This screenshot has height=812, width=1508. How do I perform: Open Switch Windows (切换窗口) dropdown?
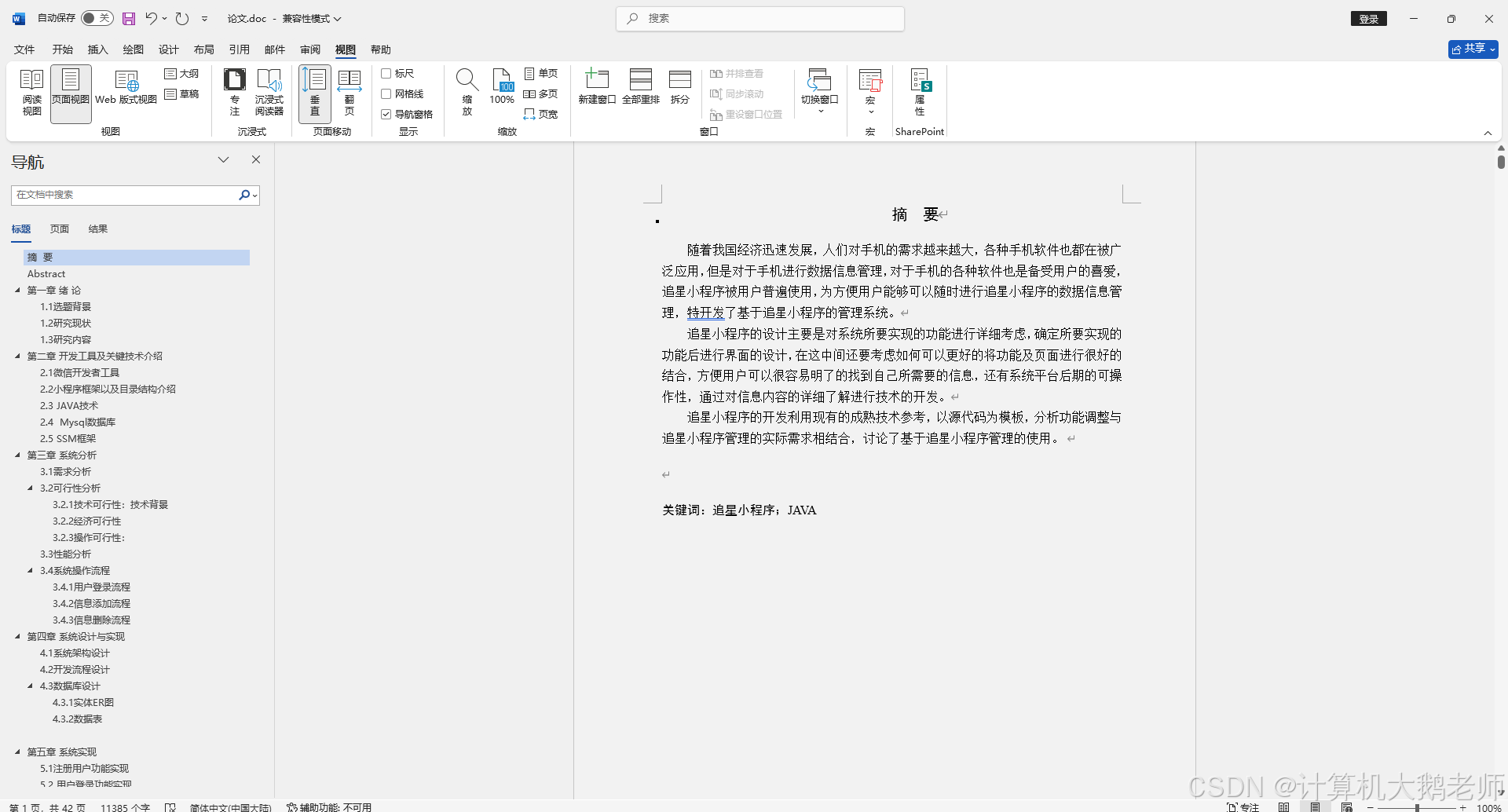click(820, 92)
